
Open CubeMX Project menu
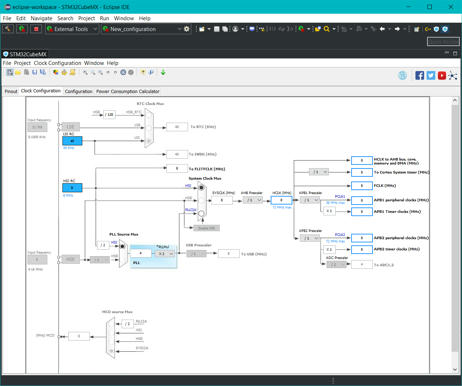point(22,63)
